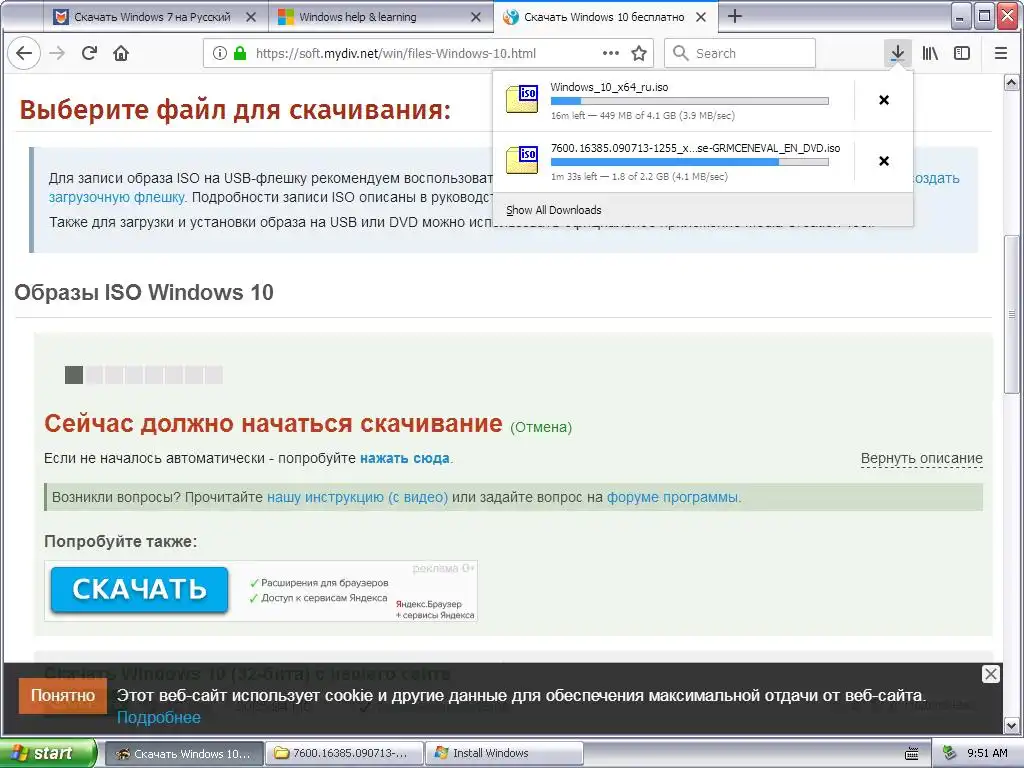Image resolution: width=1024 pixels, height=768 pixels.
Task: Open page actions three-dot menu
Action: [611, 53]
